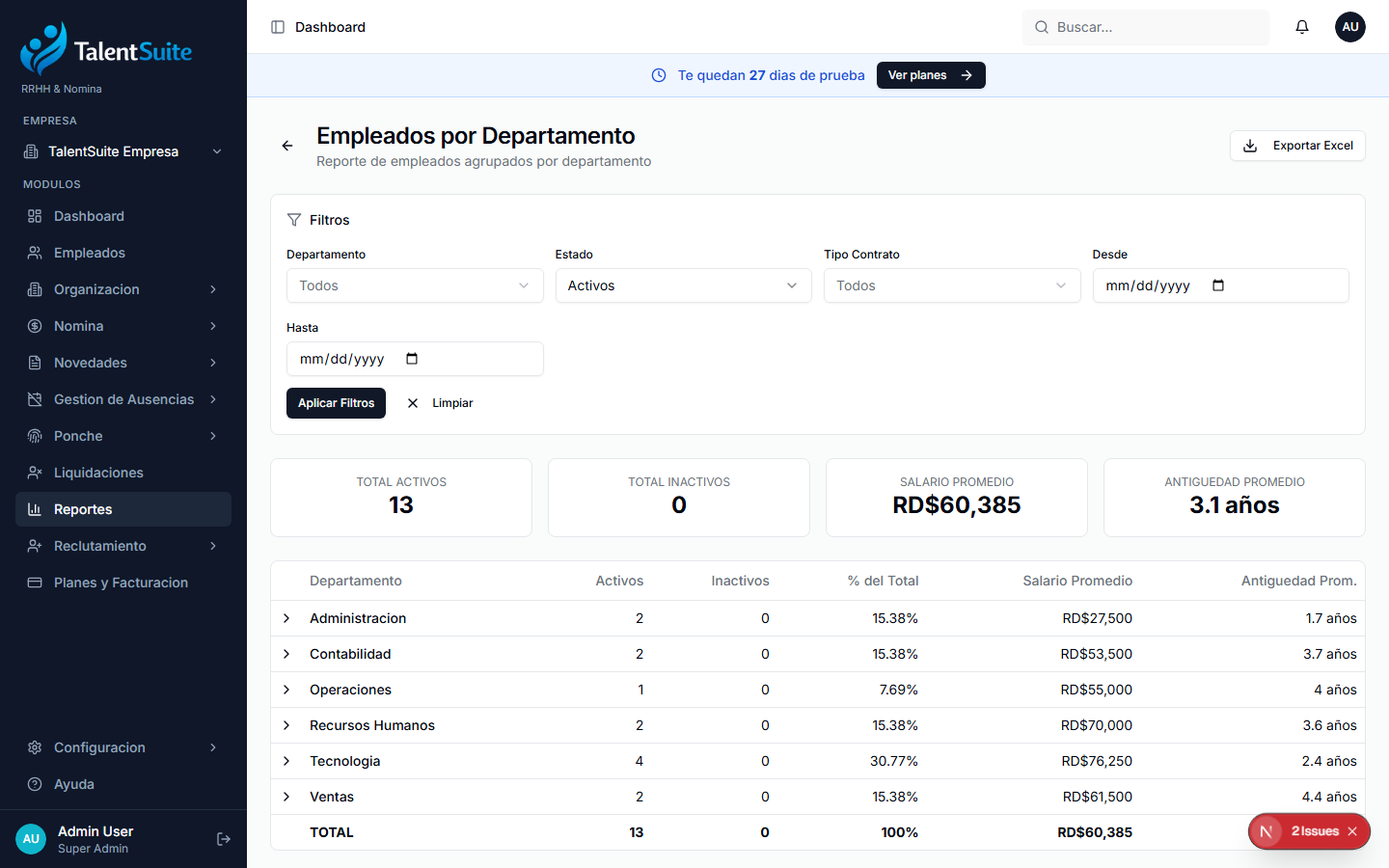Image resolution: width=1389 pixels, height=868 pixels.
Task: Click the Antiguedad Prom. column header
Action: [x=1298, y=581]
